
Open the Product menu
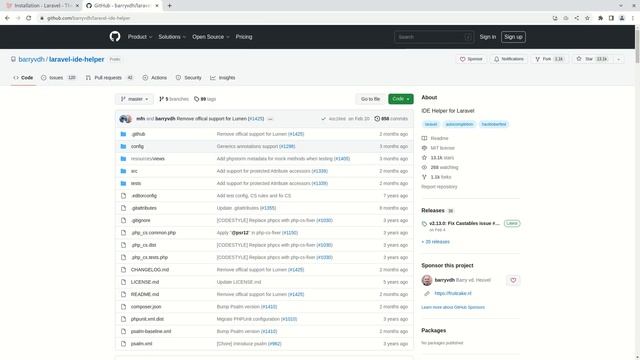[x=140, y=37]
